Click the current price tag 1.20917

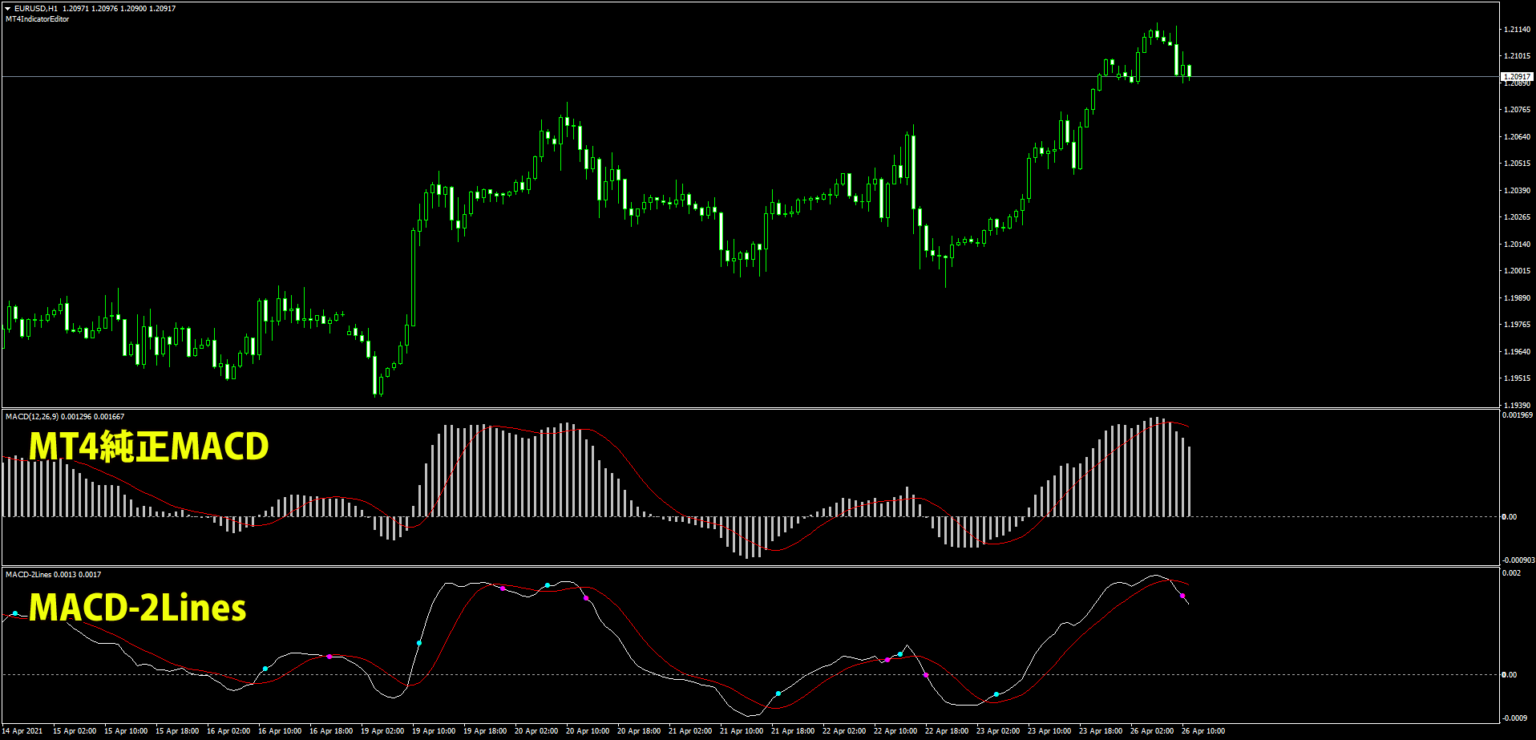1516,76
